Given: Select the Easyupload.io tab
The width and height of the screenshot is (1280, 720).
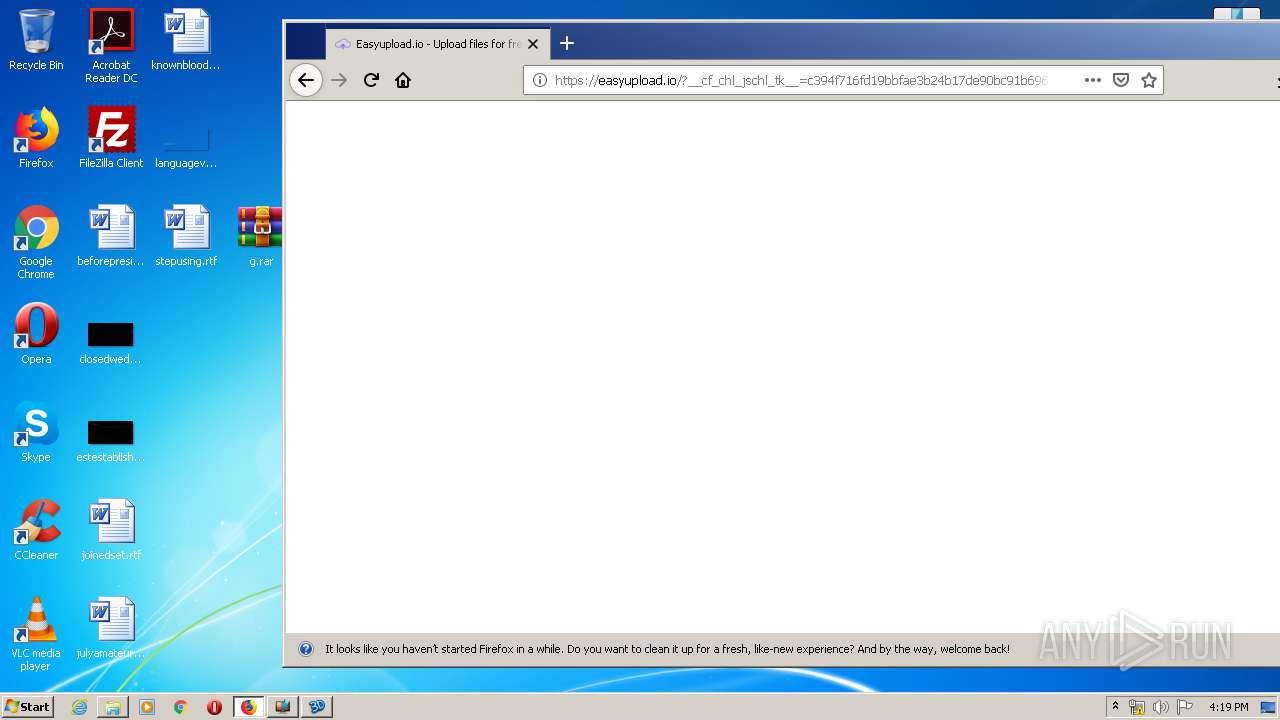Looking at the screenshot, I should click(438, 44).
